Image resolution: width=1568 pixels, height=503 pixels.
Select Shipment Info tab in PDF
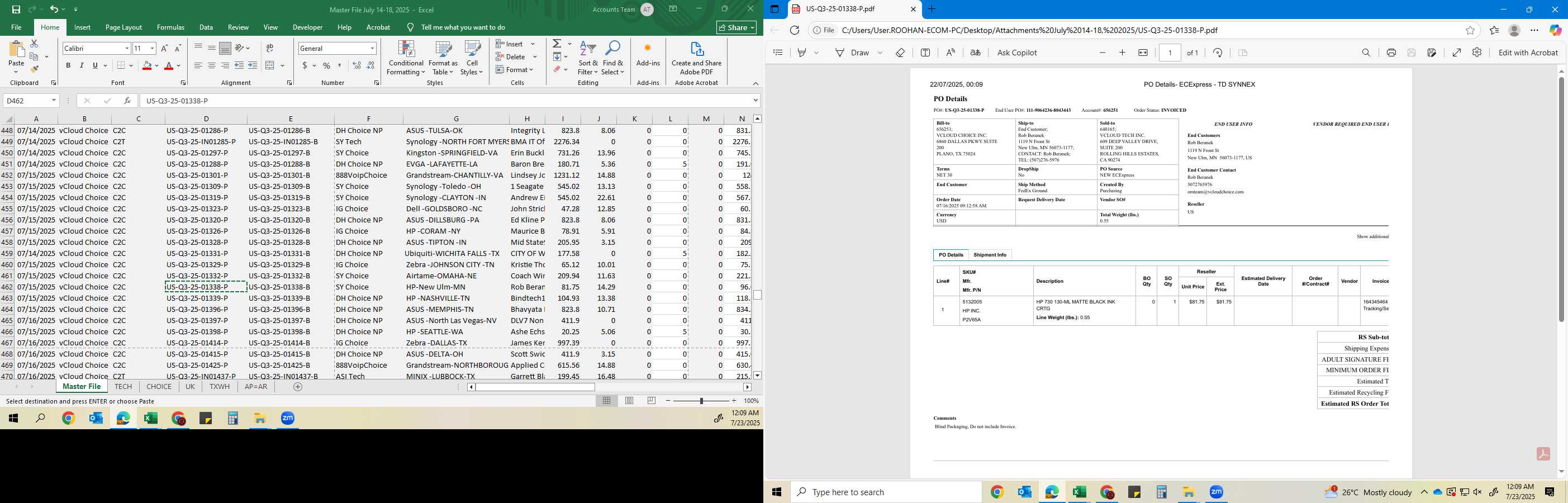(990, 254)
